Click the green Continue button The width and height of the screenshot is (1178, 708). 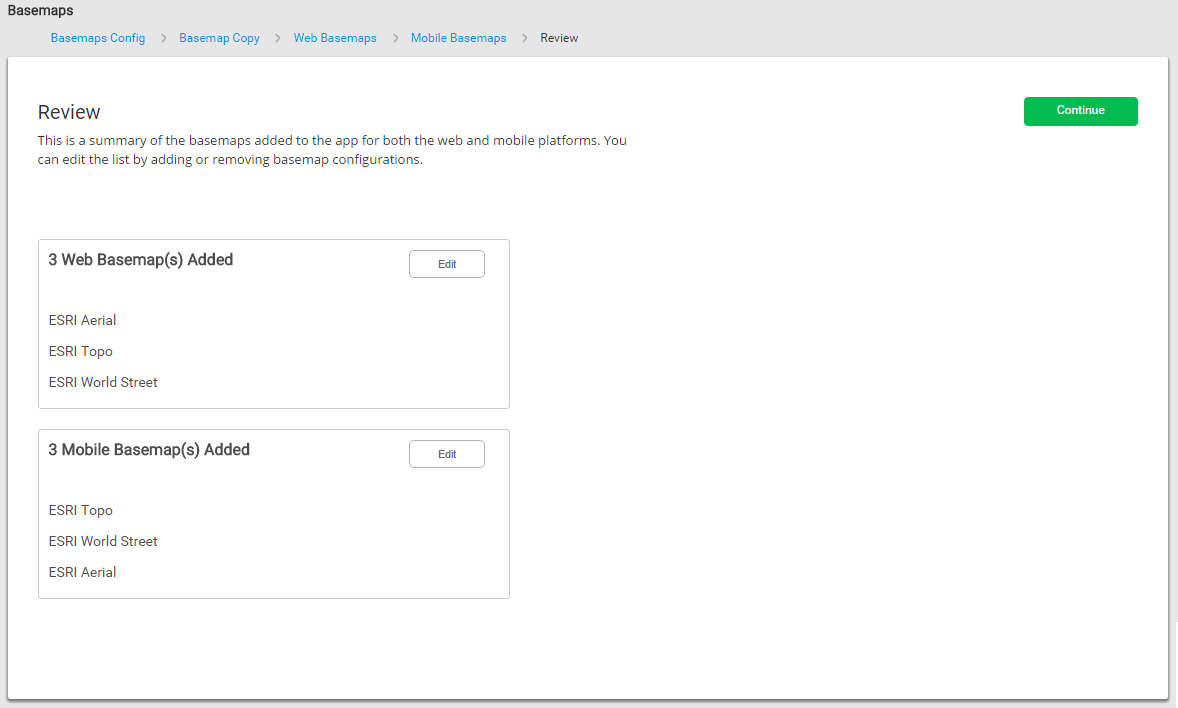pos(1080,111)
